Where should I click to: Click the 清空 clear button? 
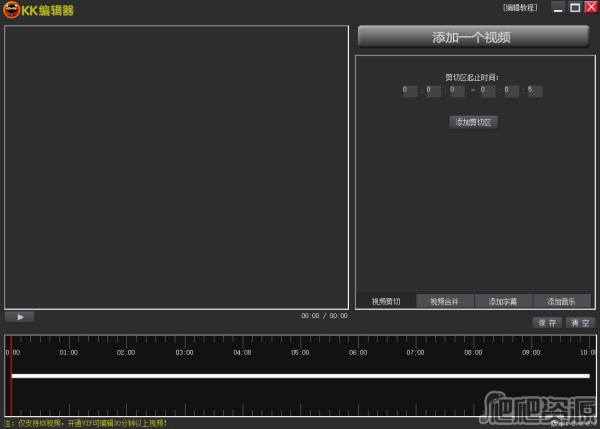580,323
